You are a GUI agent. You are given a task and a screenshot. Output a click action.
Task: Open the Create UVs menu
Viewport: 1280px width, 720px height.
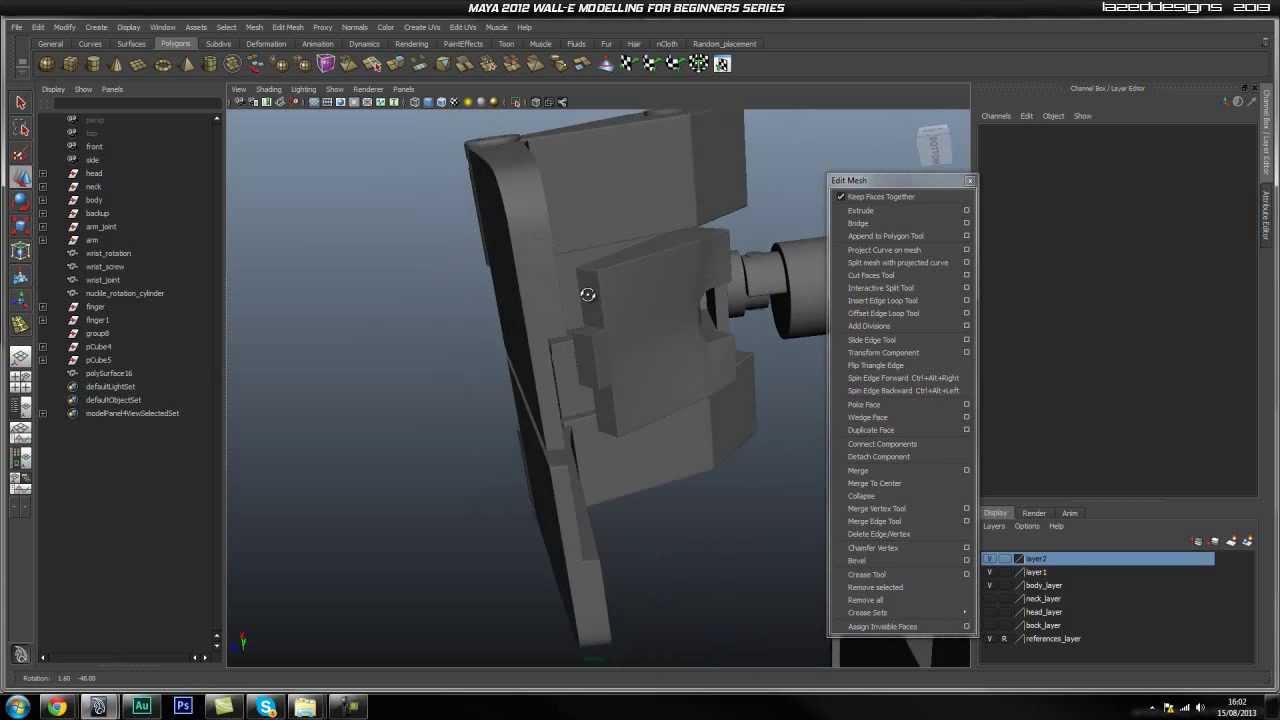[x=421, y=27]
